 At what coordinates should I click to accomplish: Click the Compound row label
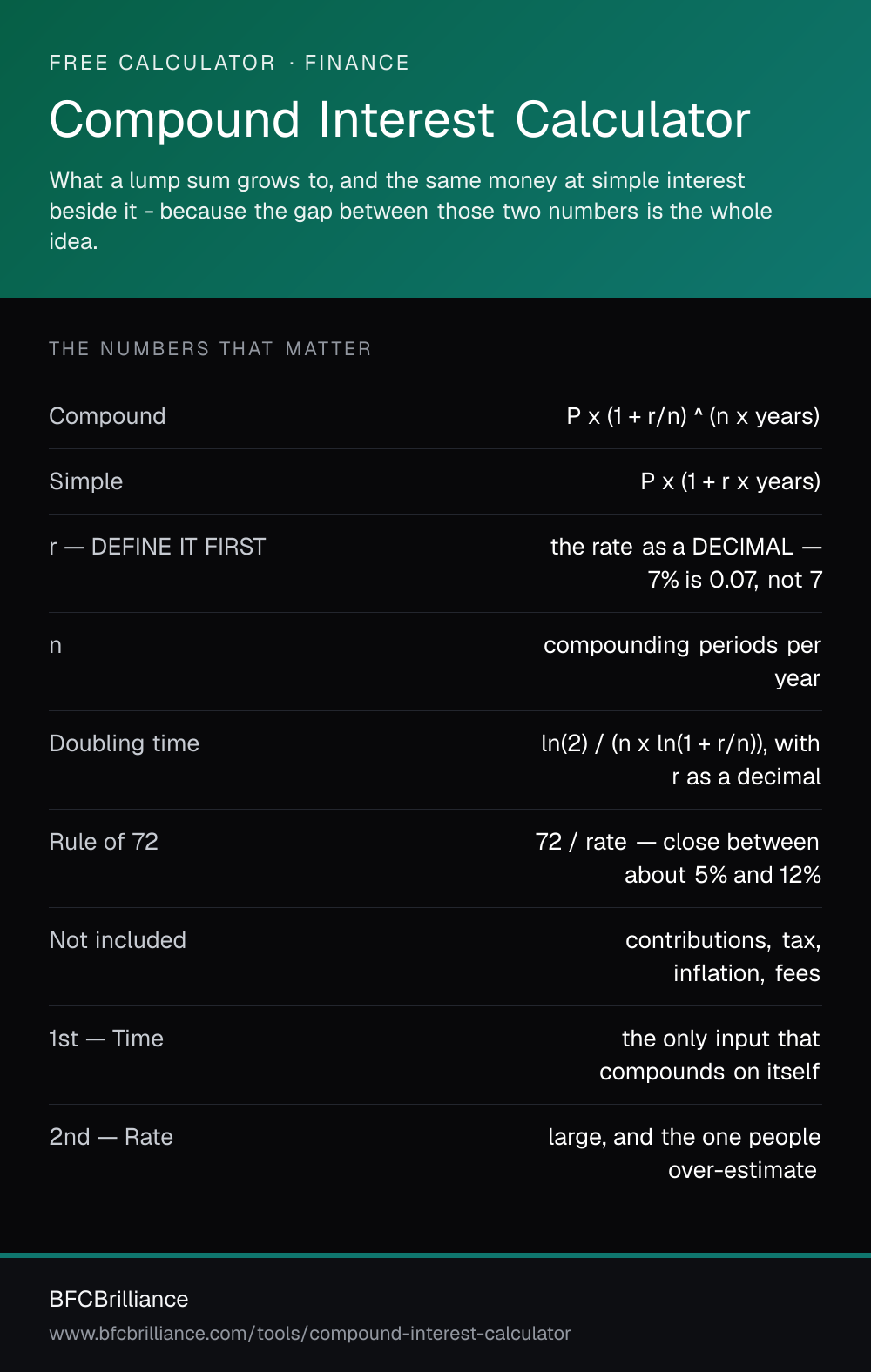107,416
